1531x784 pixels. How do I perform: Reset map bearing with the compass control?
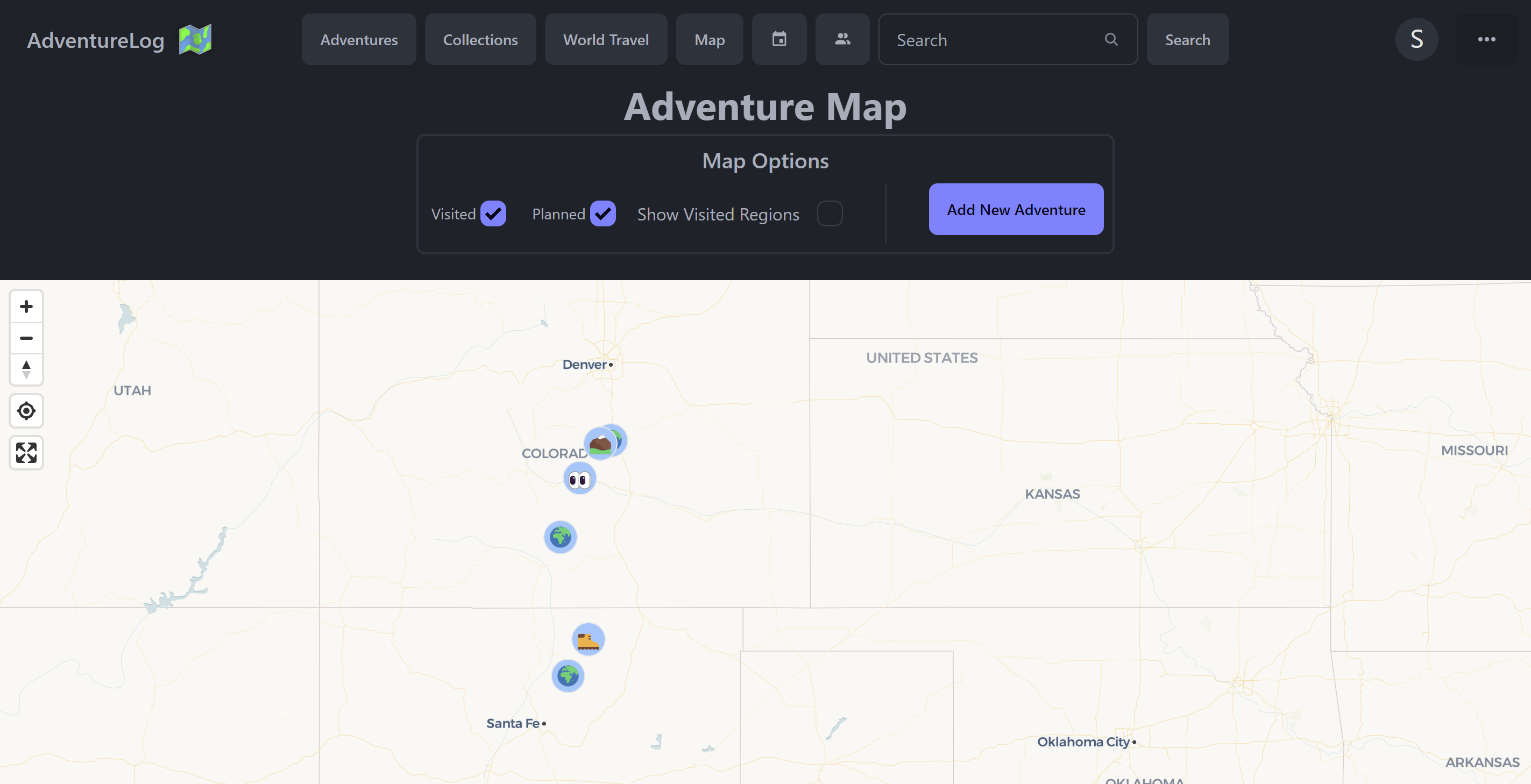pyautogui.click(x=26, y=369)
